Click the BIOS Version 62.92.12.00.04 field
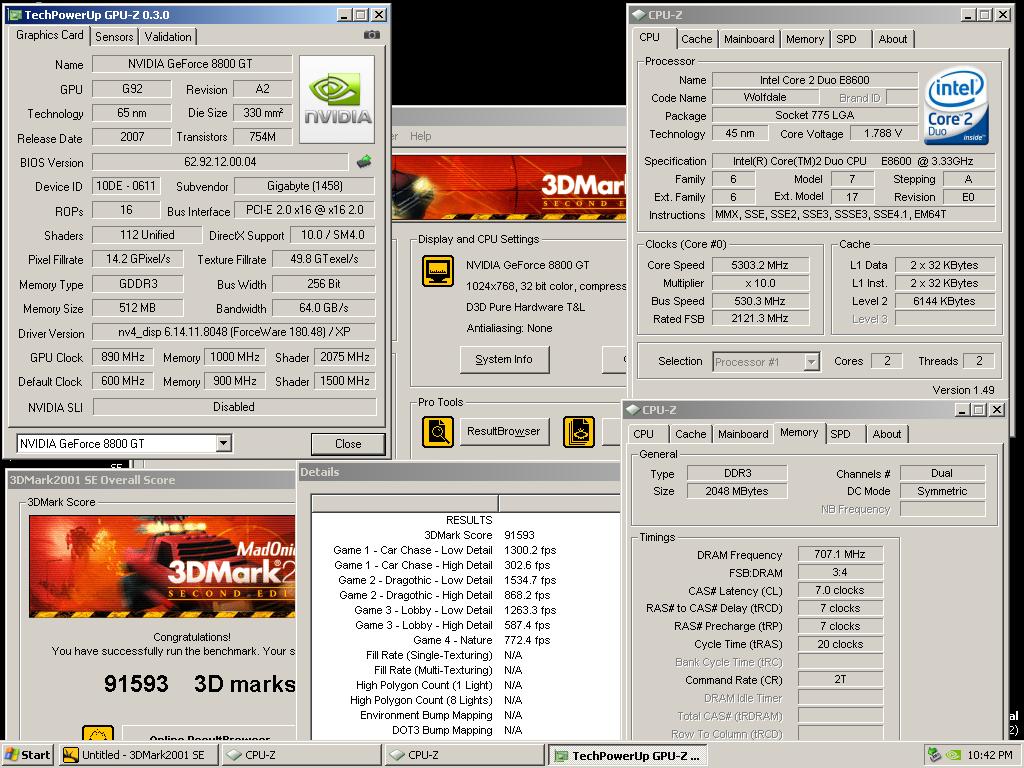Screen dimensions: 1024x768 (x=220, y=161)
